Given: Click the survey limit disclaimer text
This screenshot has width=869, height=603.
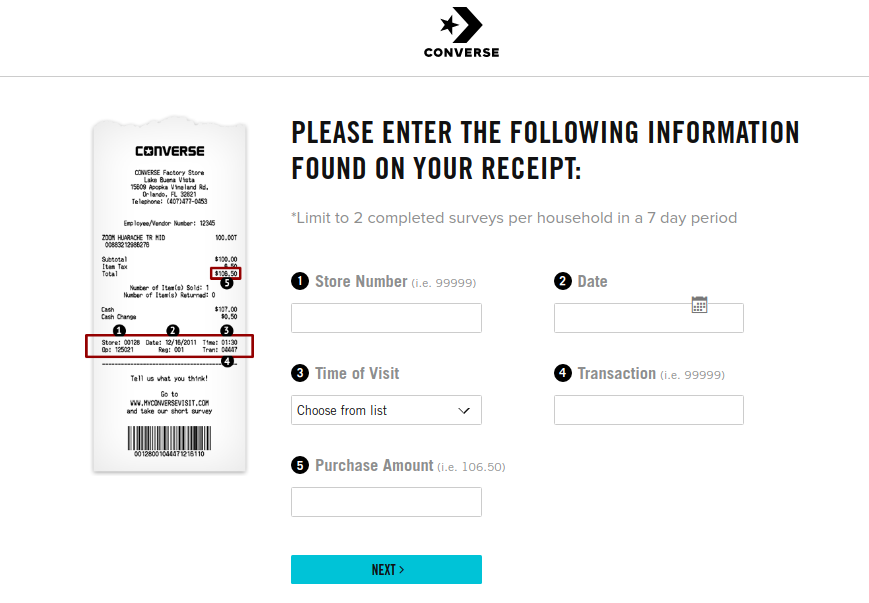Looking at the screenshot, I should 513,217.
